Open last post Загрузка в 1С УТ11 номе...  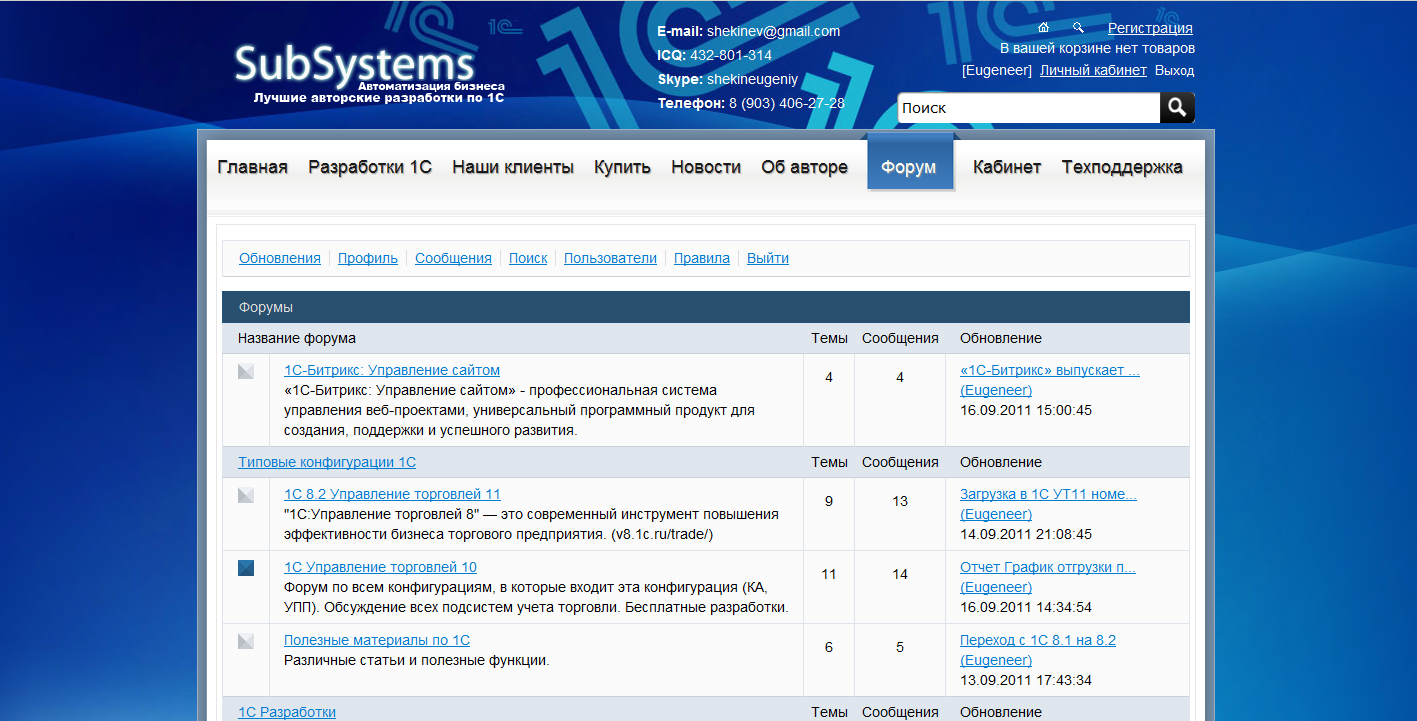(x=1048, y=494)
